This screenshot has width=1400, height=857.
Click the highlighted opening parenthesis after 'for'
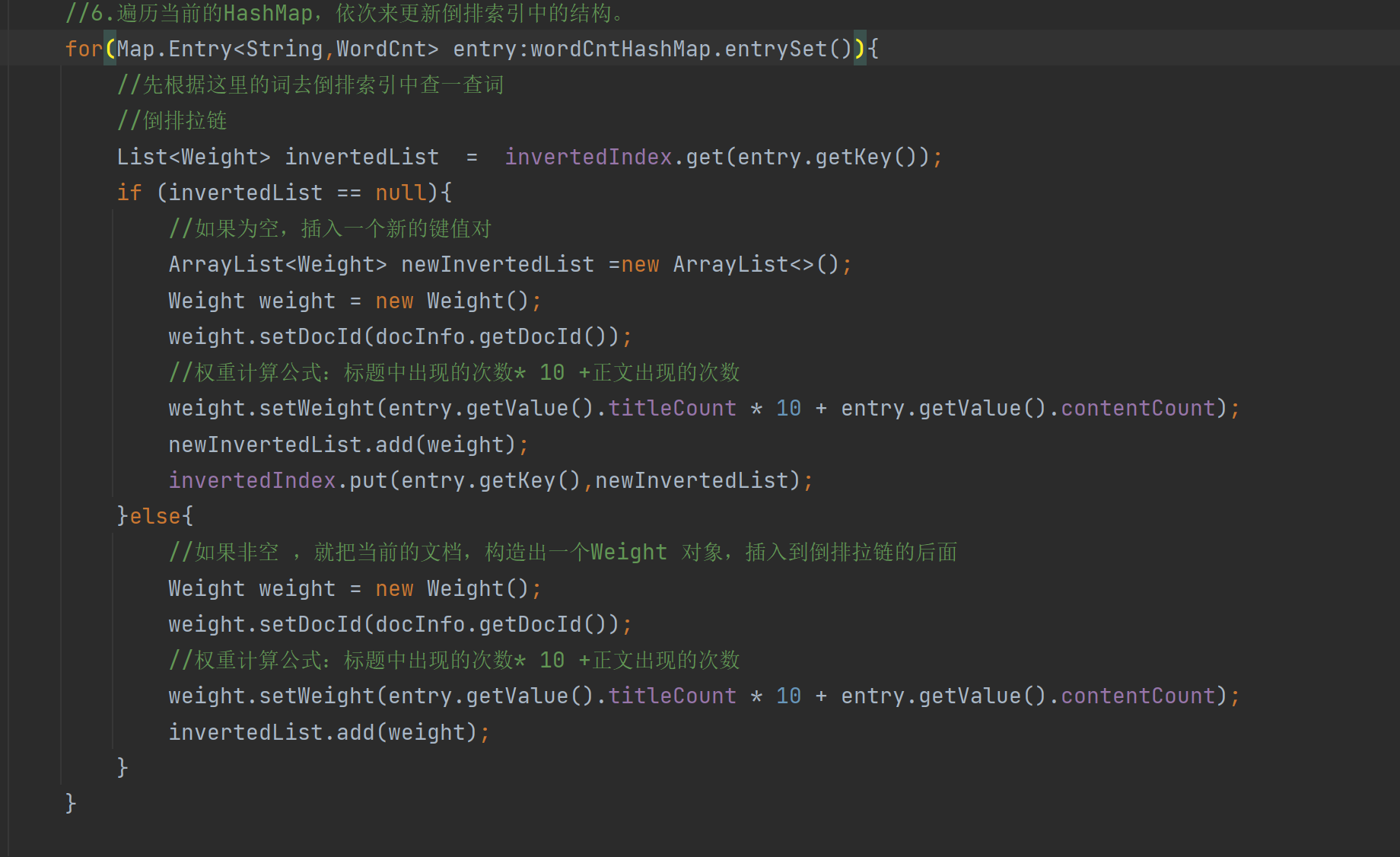tap(110, 49)
